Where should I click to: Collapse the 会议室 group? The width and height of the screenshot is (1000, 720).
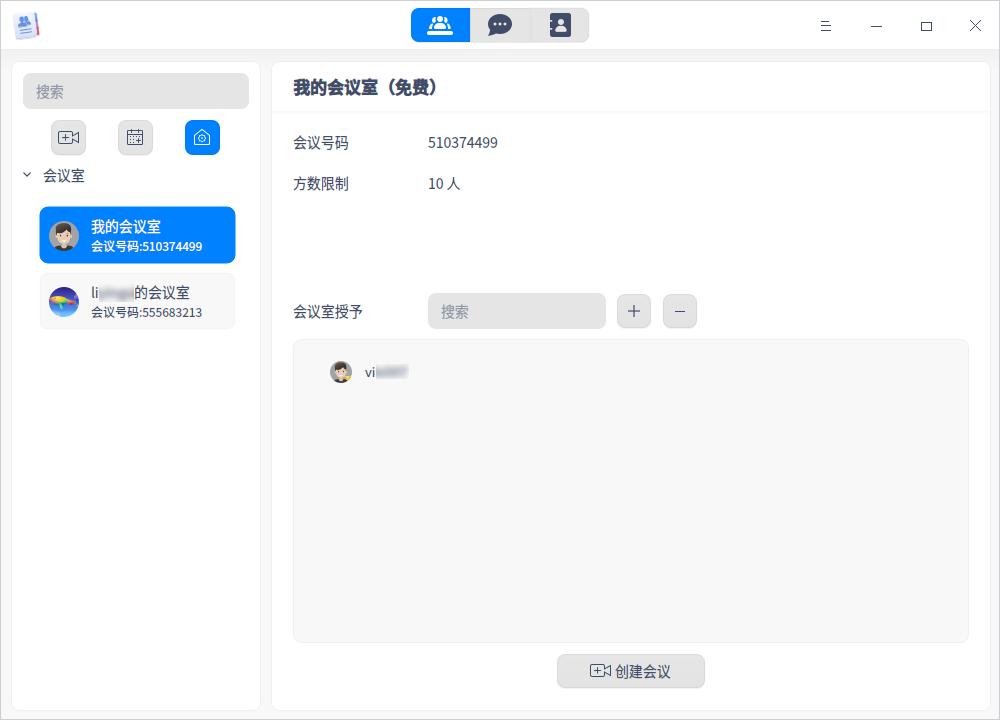click(27, 175)
